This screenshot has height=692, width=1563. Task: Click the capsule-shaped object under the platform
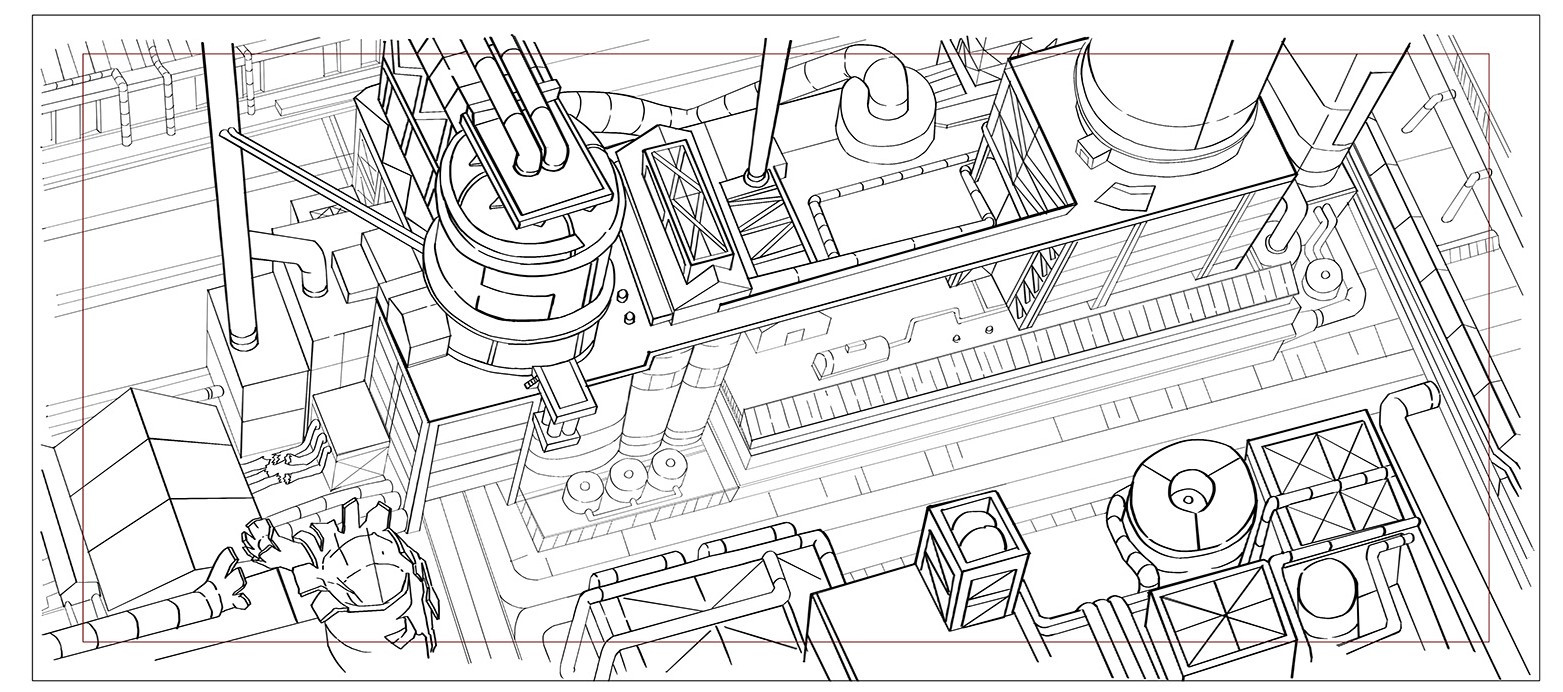pos(848,352)
